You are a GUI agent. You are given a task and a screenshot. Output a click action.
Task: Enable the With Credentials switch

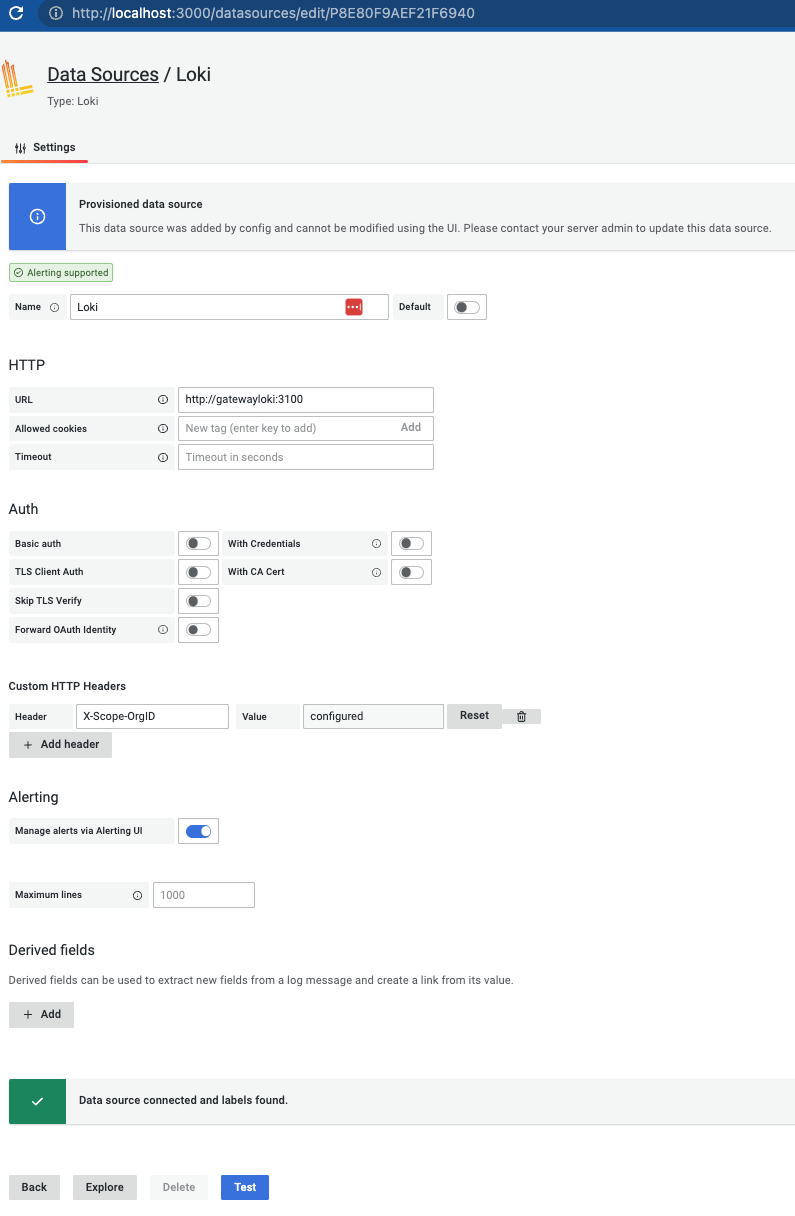(411, 544)
